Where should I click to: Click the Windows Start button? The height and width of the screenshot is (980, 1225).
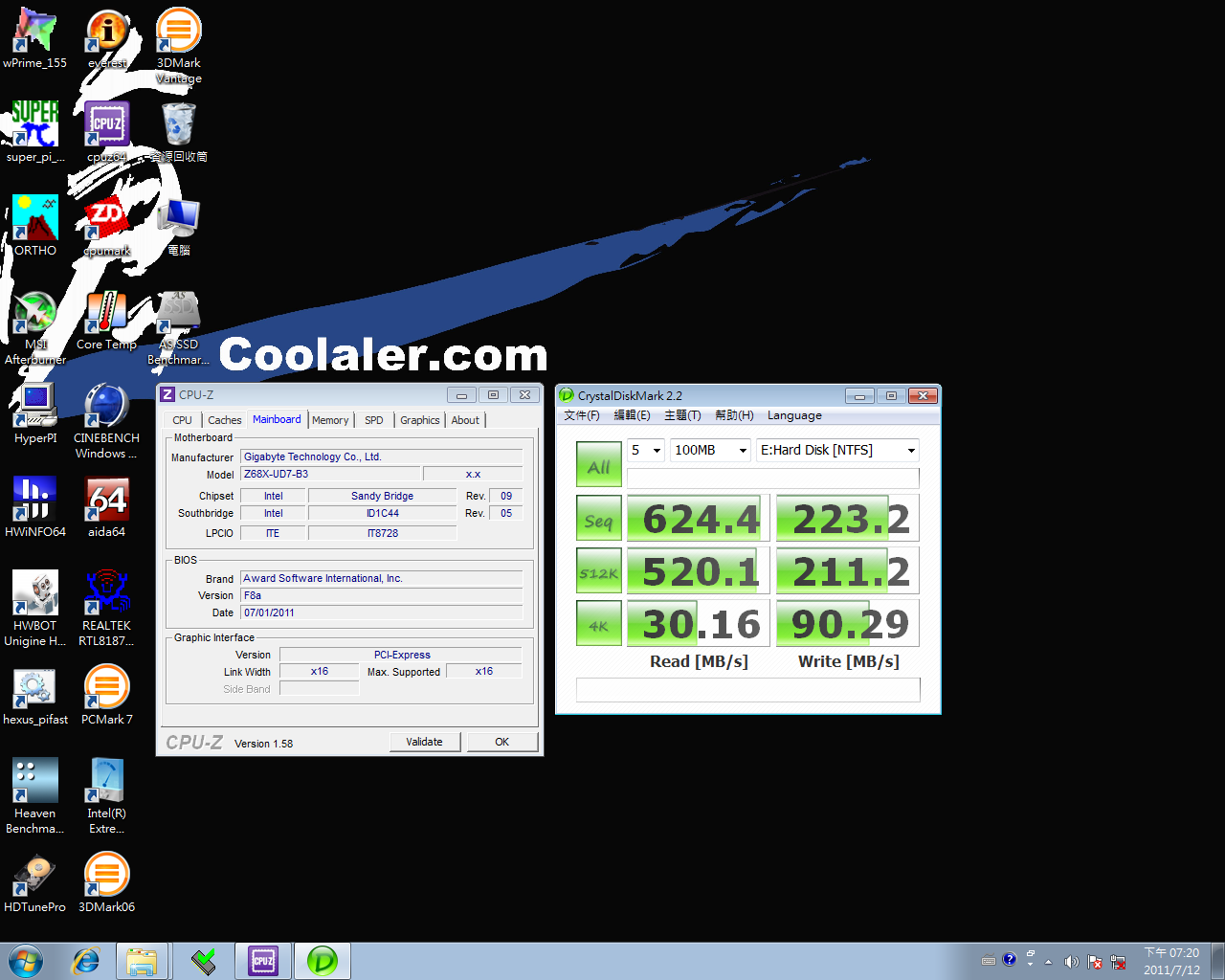(x=26, y=961)
